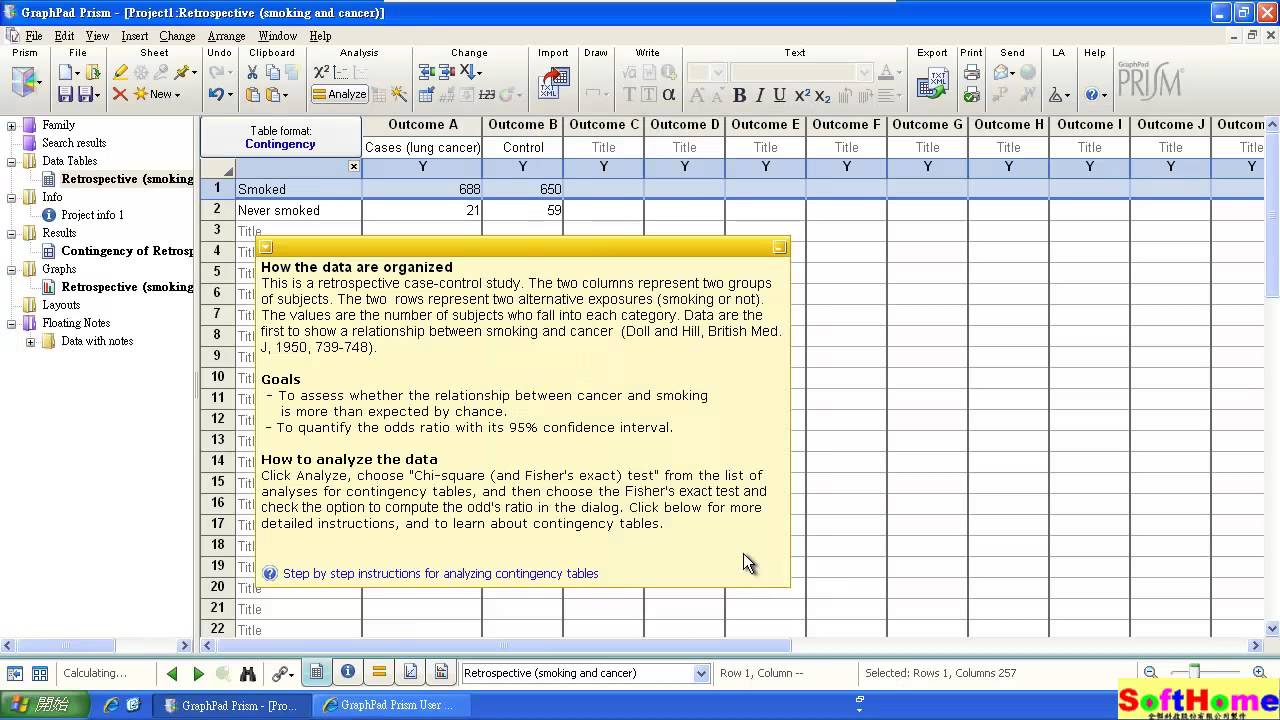Click the zoom slider handle
Screen dimensions: 1280x720
[x=1194, y=672]
